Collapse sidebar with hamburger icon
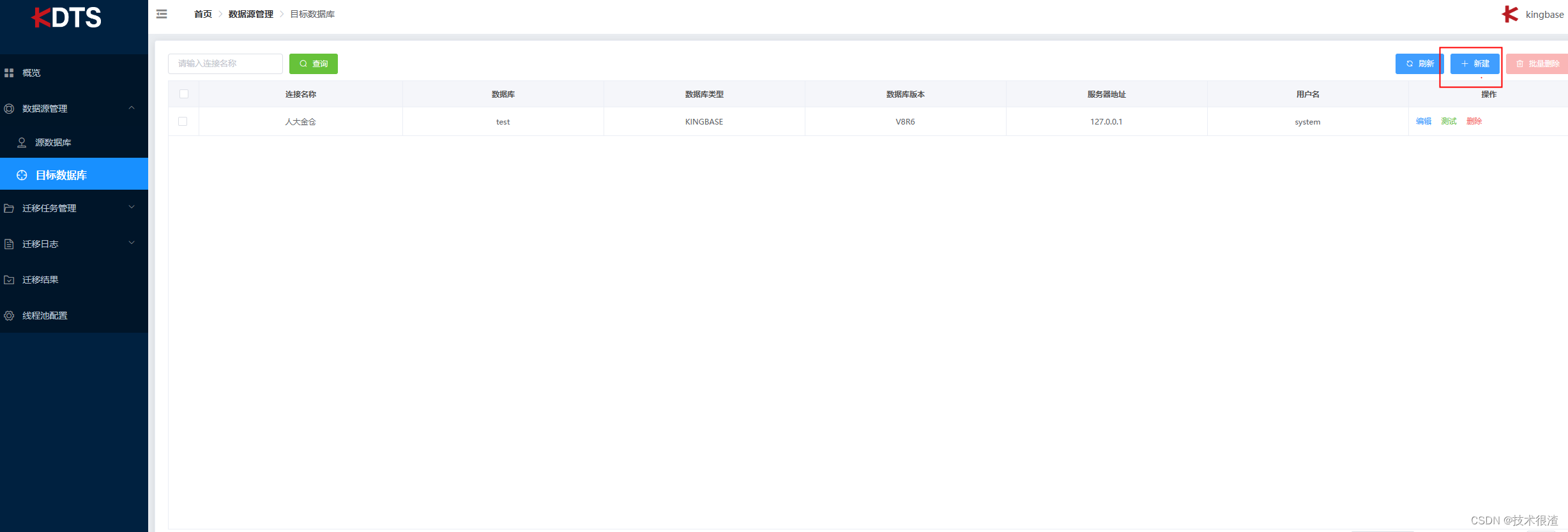 click(x=162, y=14)
